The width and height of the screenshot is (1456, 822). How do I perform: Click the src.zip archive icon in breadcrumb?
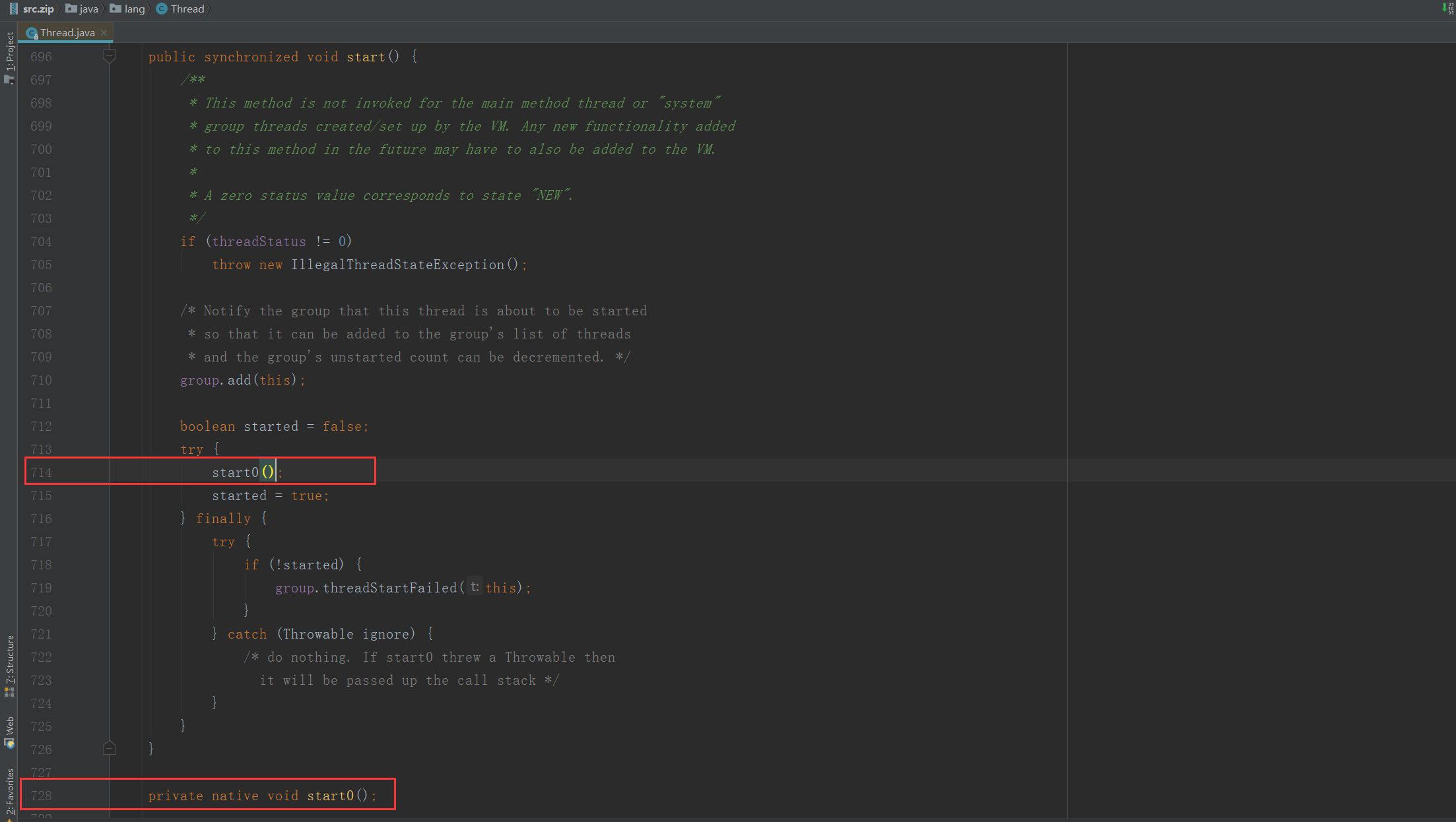[x=14, y=9]
